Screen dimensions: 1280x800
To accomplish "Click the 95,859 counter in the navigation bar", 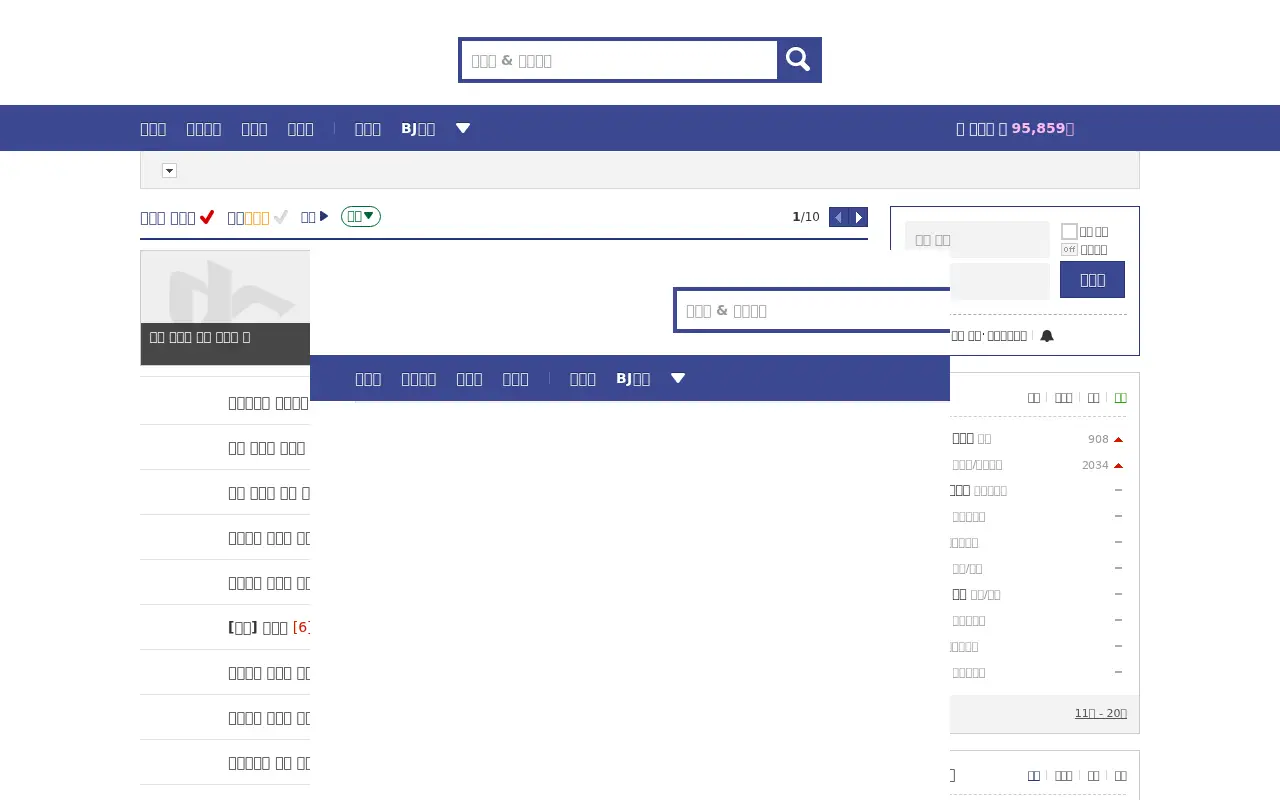I will pyautogui.click(x=1042, y=128).
